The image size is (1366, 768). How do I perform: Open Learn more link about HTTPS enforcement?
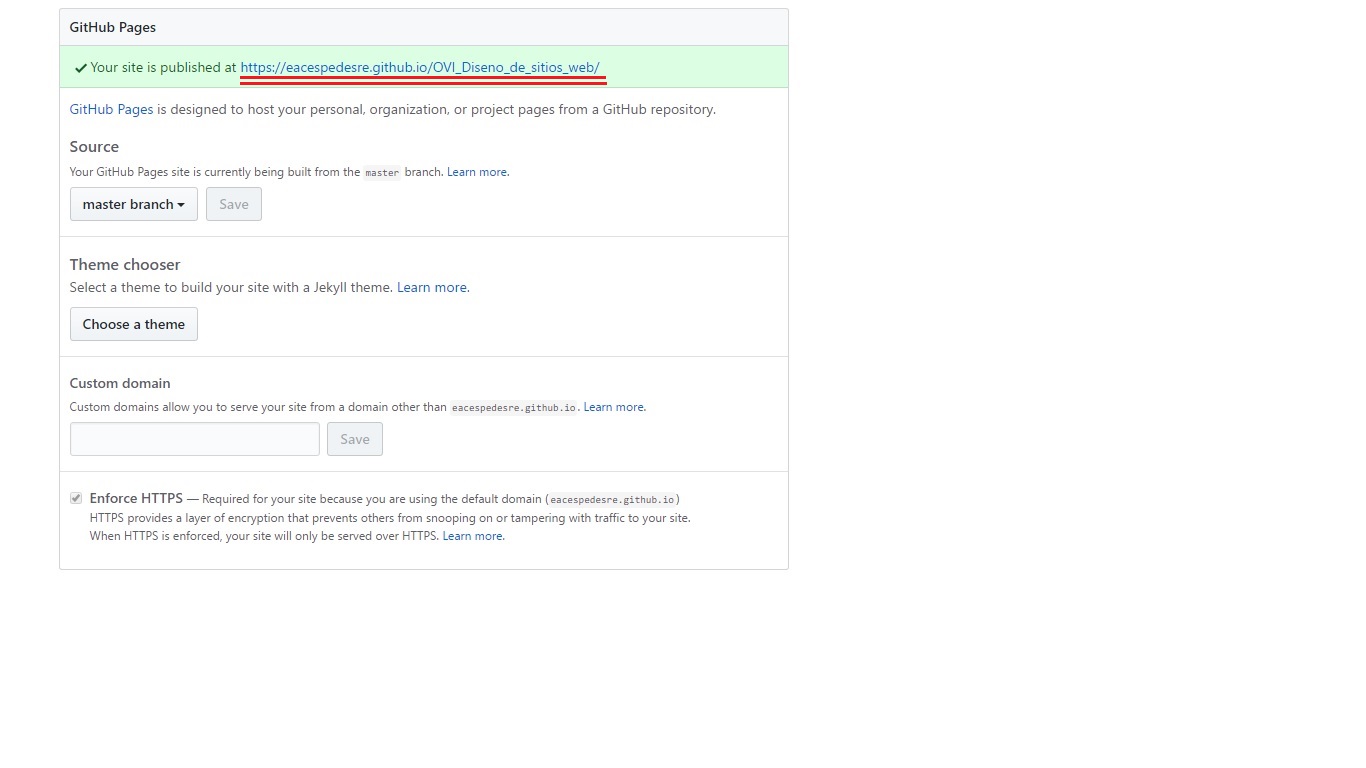pos(473,536)
